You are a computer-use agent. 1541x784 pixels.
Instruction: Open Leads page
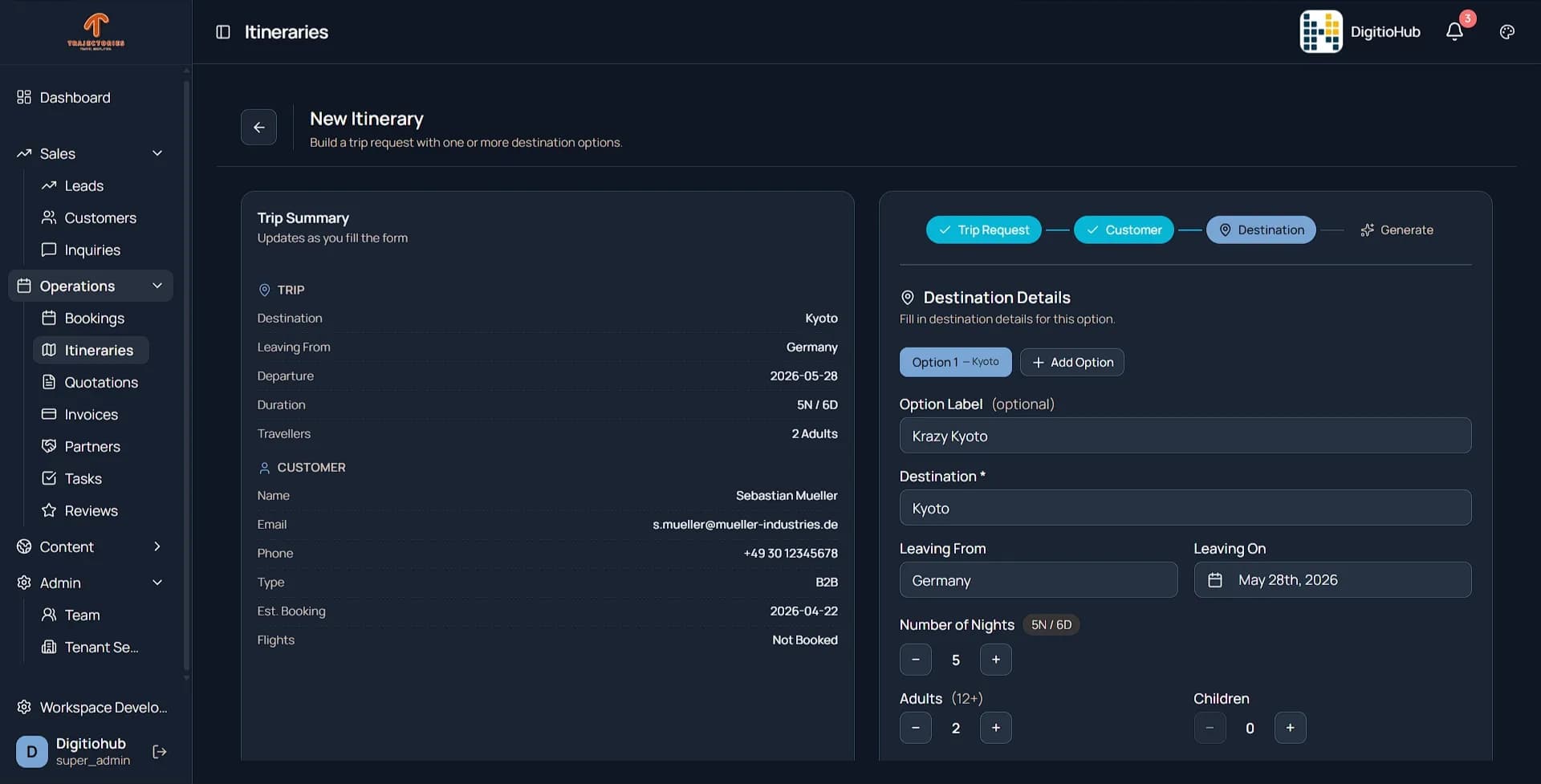pyautogui.click(x=83, y=185)
